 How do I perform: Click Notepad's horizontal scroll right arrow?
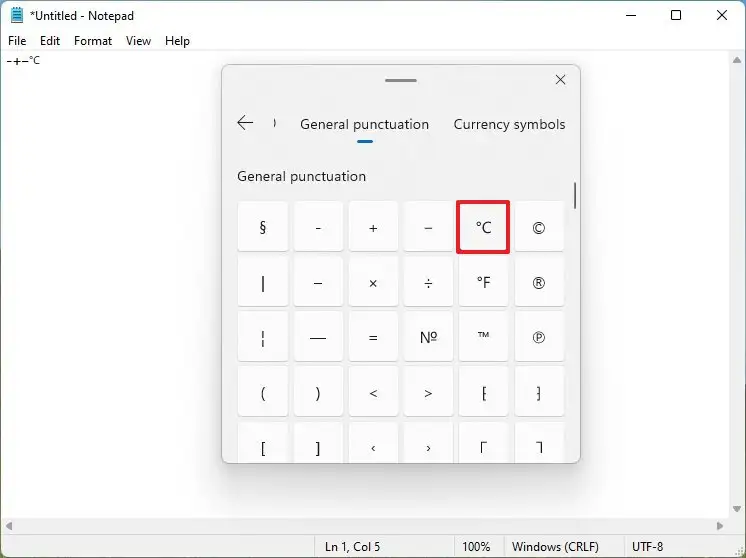pos(720,526)
